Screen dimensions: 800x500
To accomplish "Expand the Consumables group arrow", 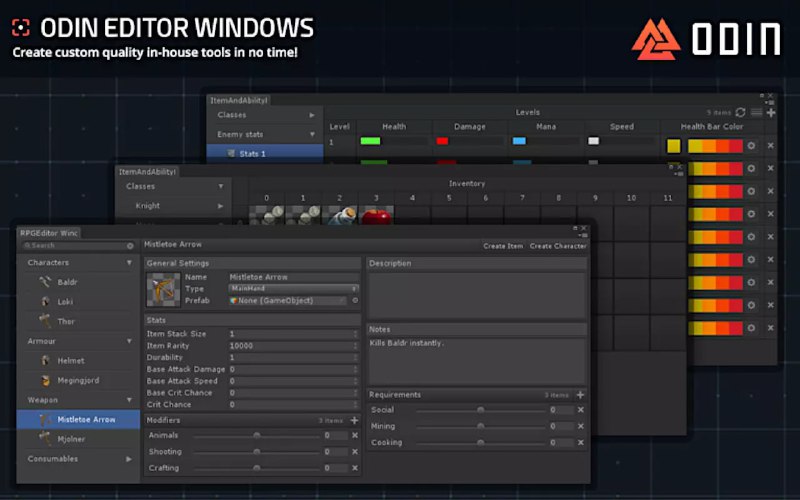I will pyautogui.click(x=129, y=459).
